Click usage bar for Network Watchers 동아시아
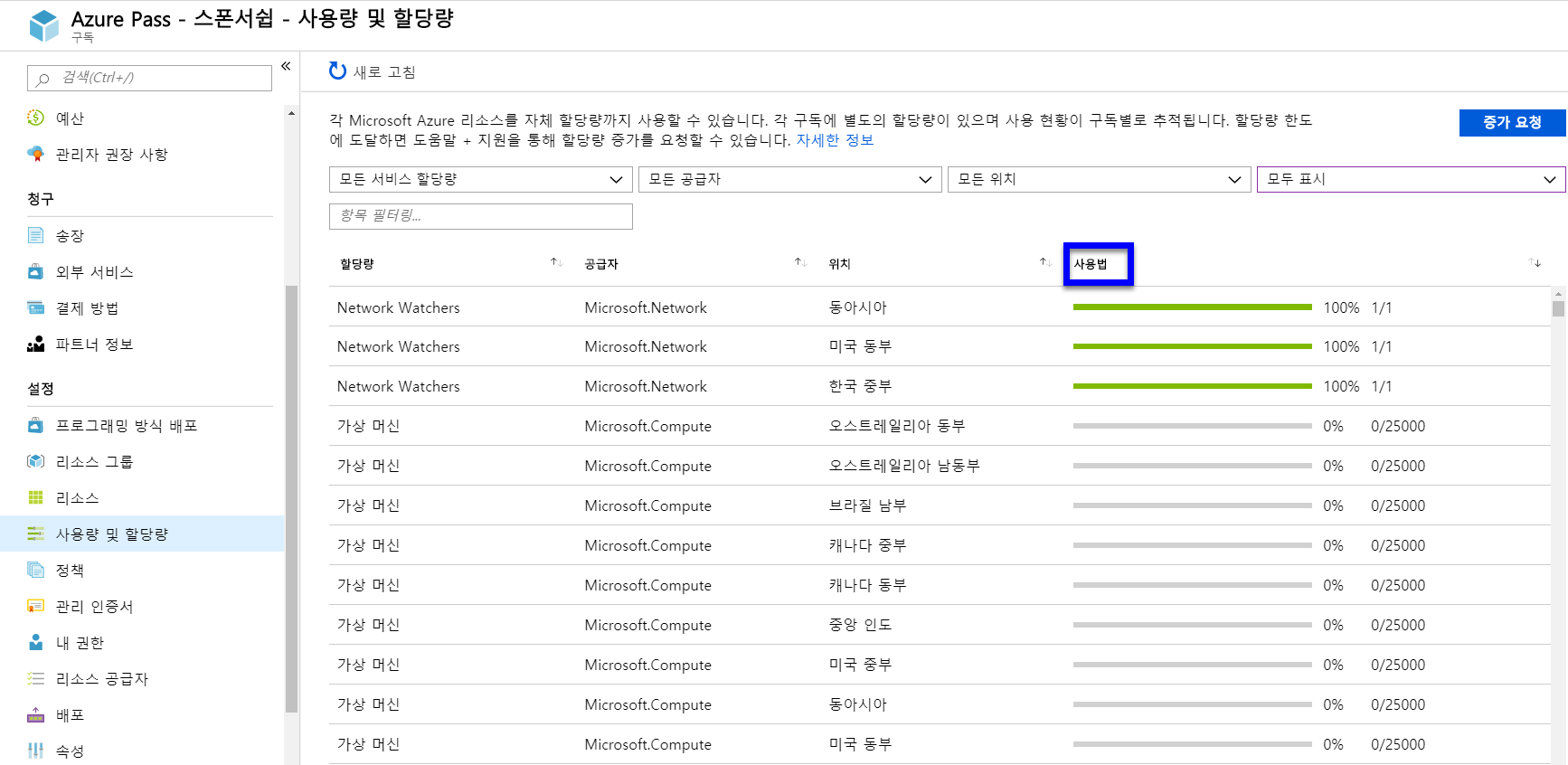The image size is (1568, 765). click(x=1192, y=307)
